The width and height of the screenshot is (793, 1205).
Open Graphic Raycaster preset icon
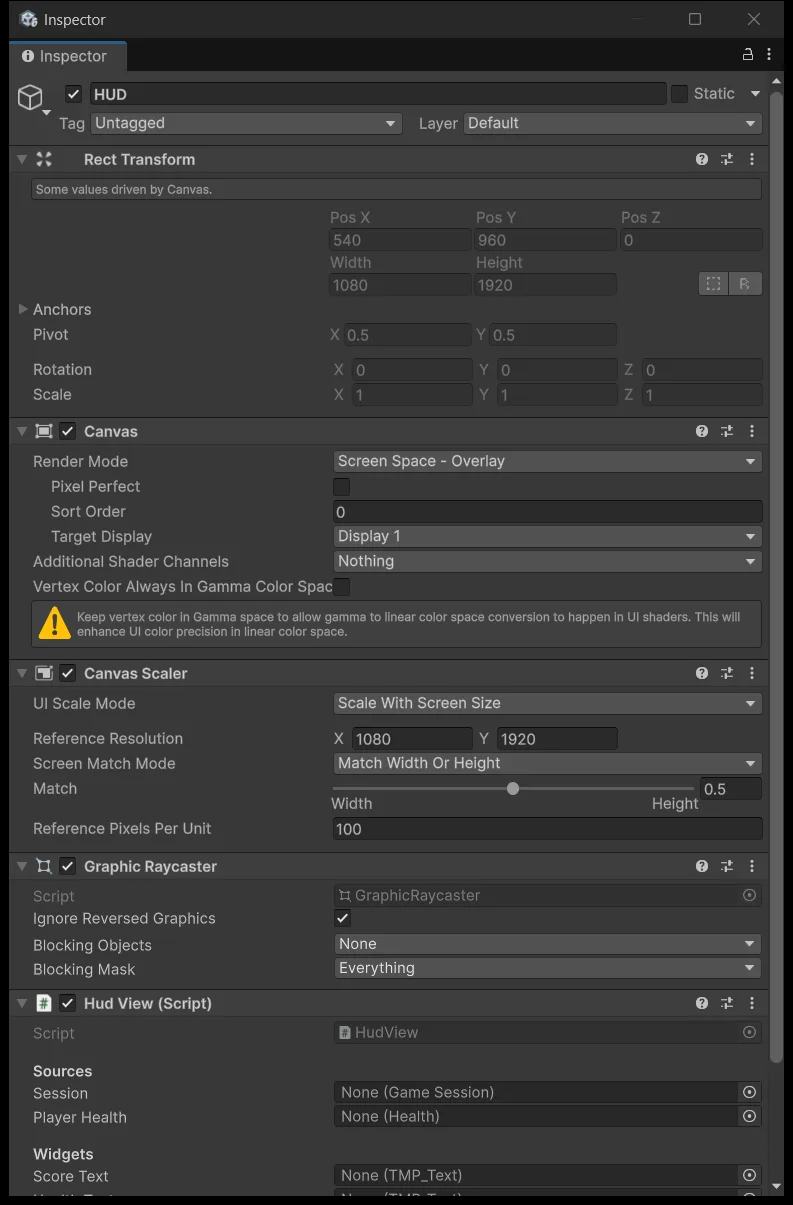click(727, 866)
